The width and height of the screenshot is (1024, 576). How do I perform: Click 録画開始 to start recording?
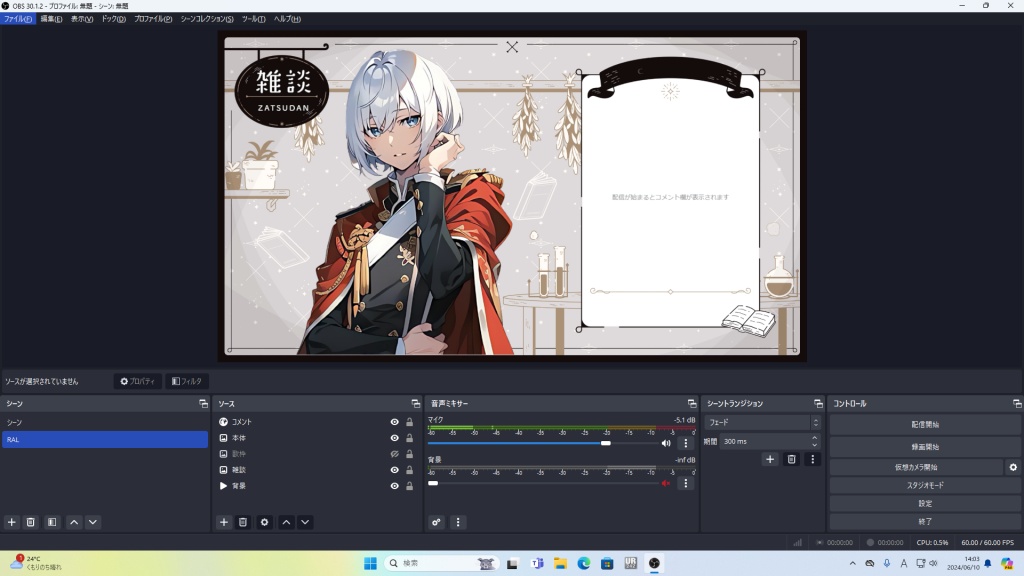[x=925, y=447]
